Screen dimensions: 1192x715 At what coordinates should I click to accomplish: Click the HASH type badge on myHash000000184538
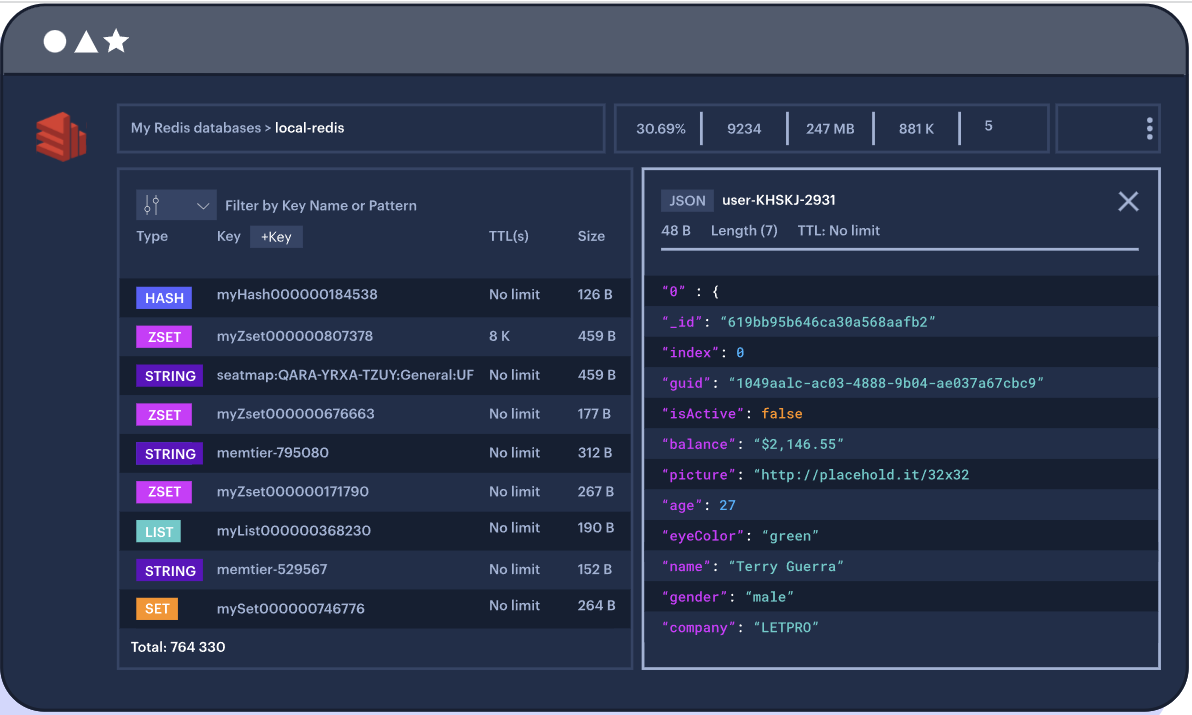click(163, 297)
